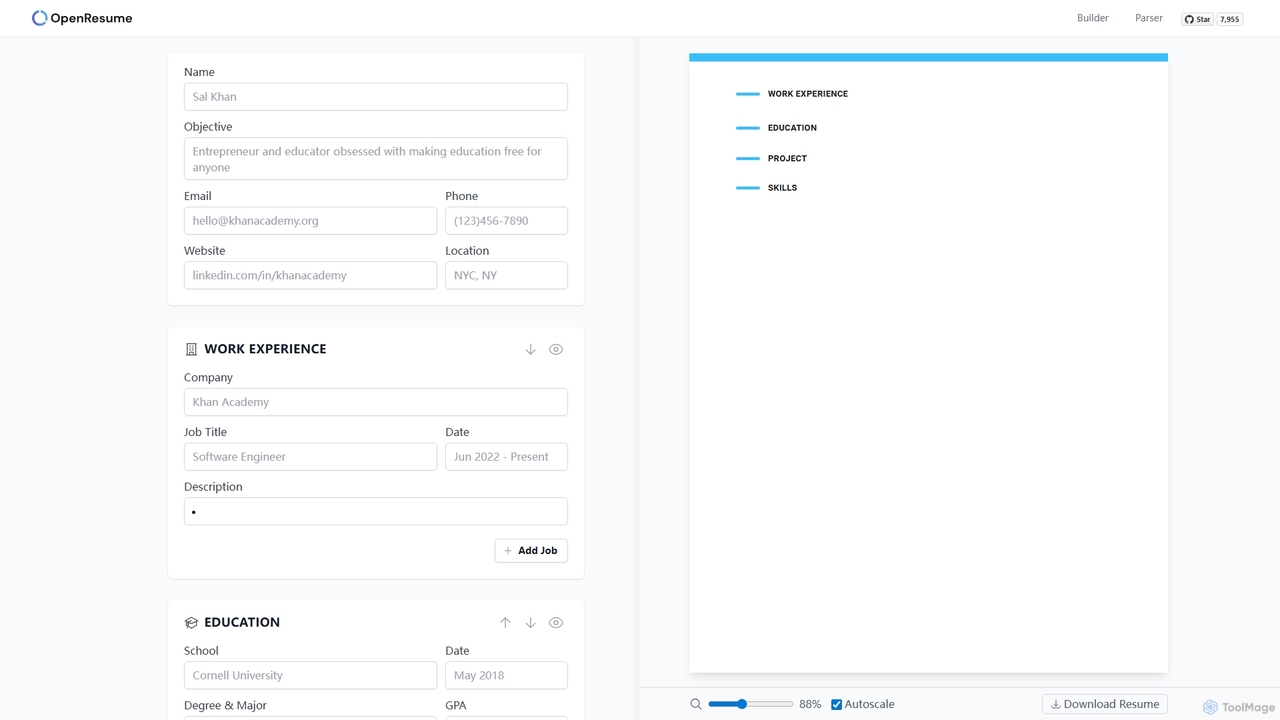
Task: Focus the Job Title input field
Action: coord(310,457)
